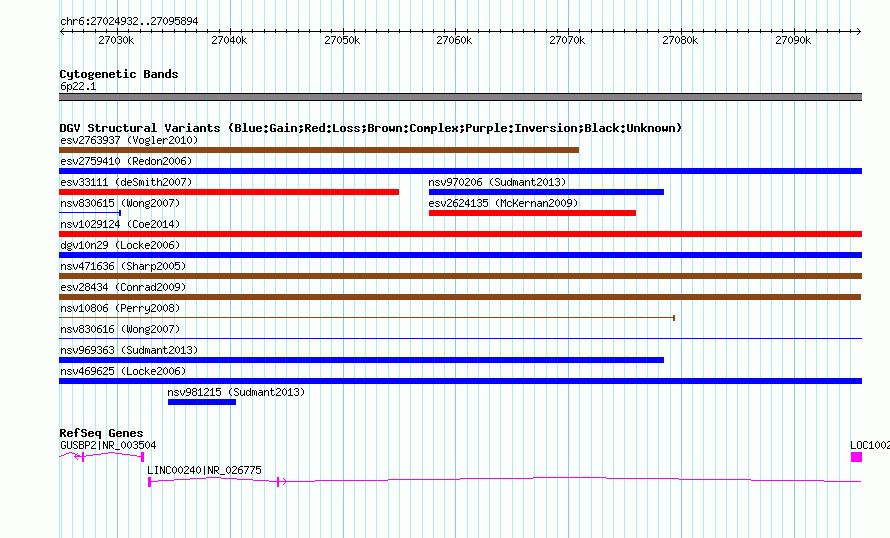
Task: Click the LINC00240|NR_026775 gene label
Action: pyautogui.click(x=204, y=470)
